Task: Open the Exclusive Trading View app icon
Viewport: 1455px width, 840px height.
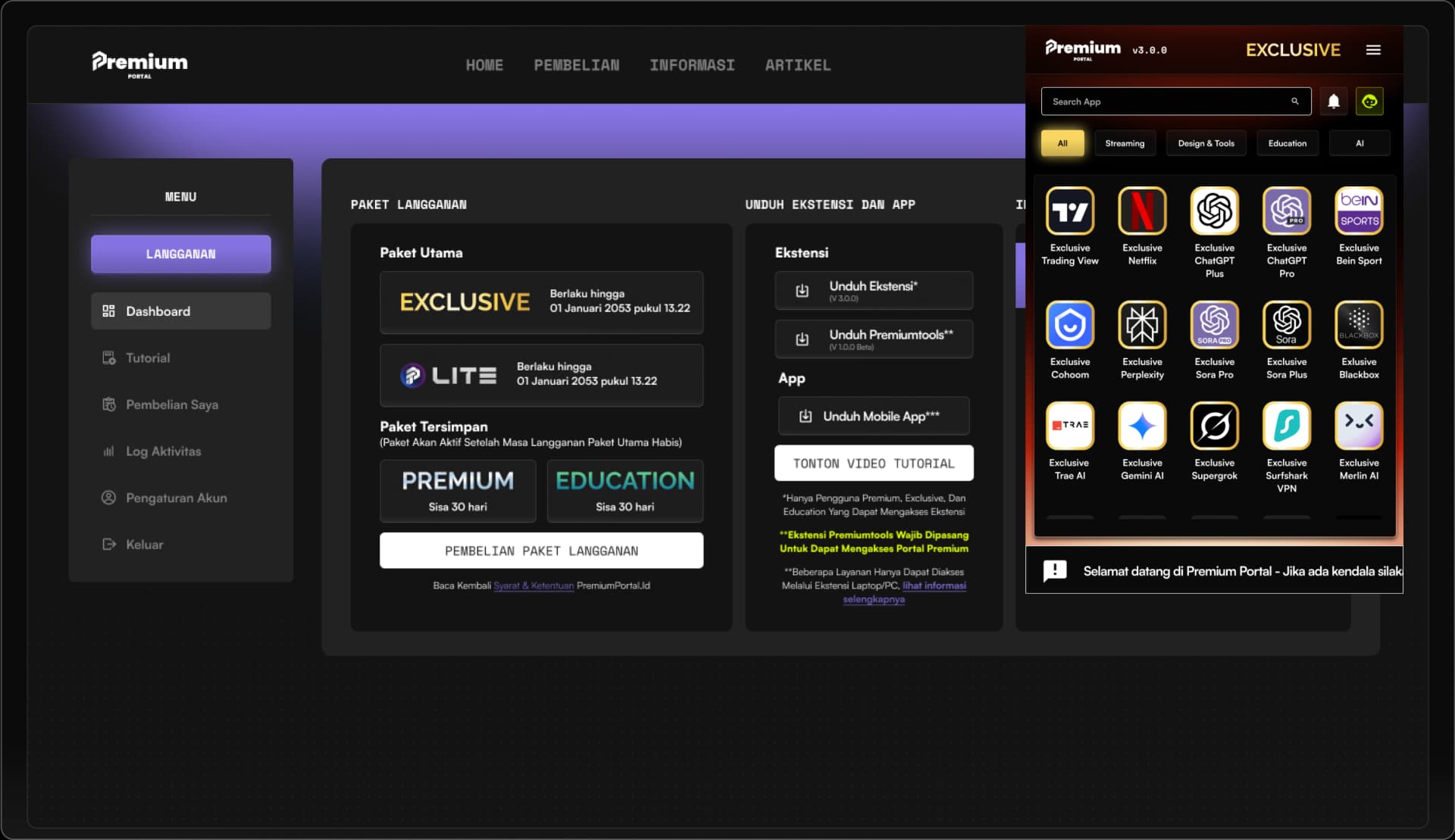Action: 1069,211
